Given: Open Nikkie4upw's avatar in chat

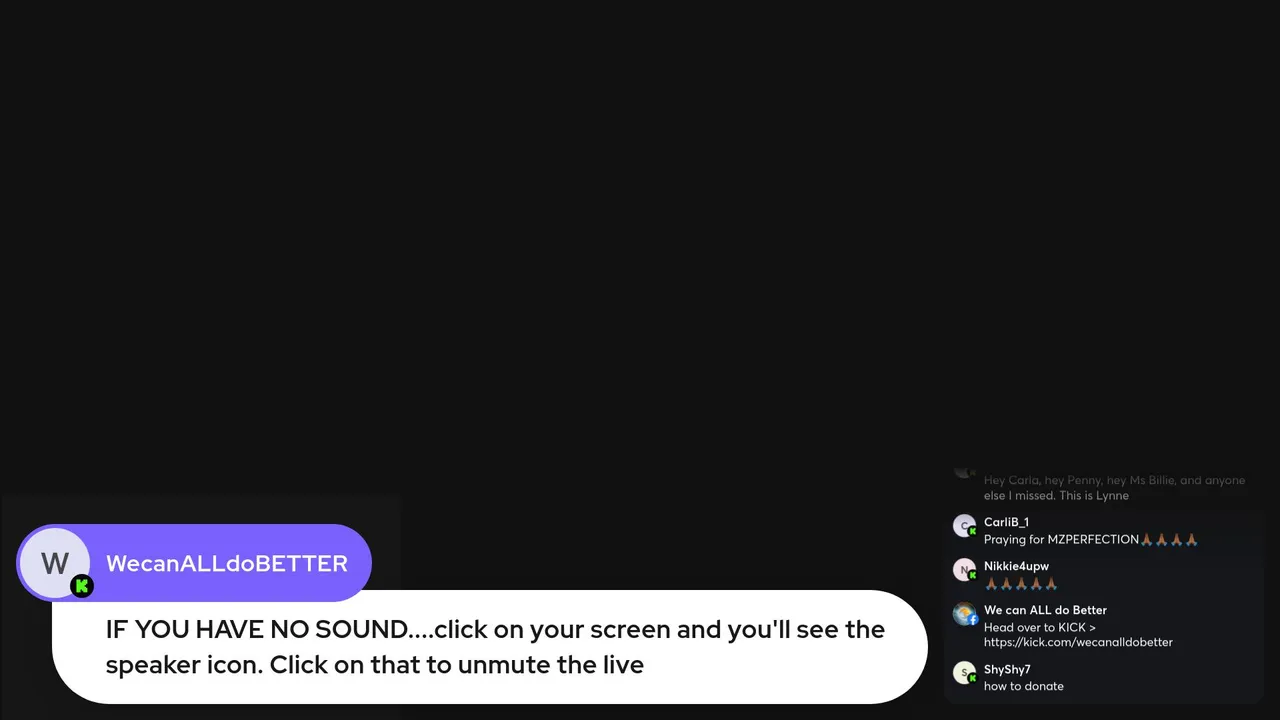Looking at the screenshot, I should coord(964,570).
